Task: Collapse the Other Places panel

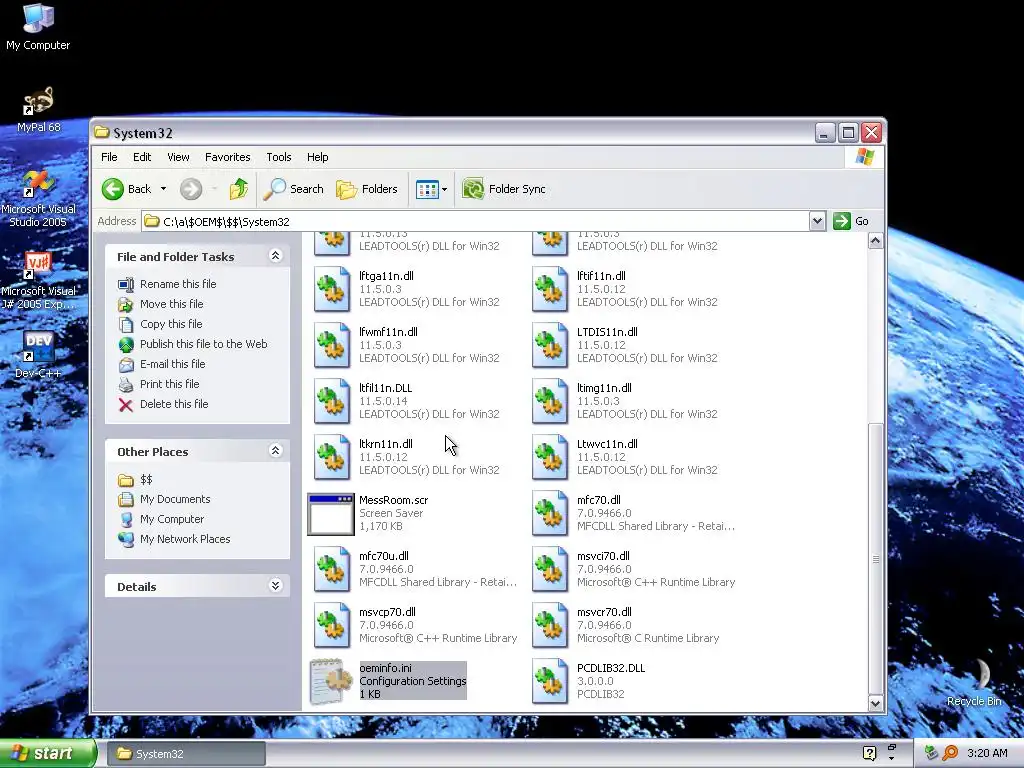Action: (276, 451)
